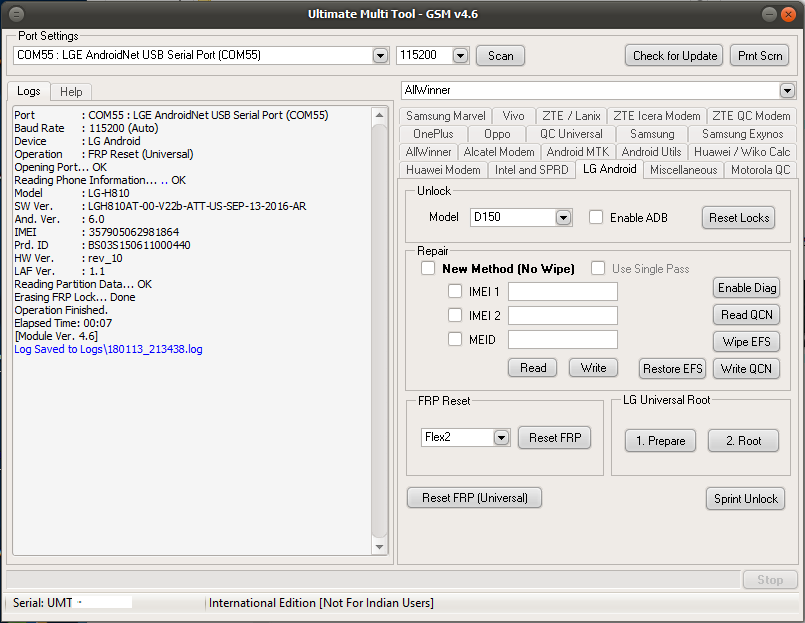Open the Alcatel Modem tab
This screenshot has width=805, height=623.
[x=499, y=152]
